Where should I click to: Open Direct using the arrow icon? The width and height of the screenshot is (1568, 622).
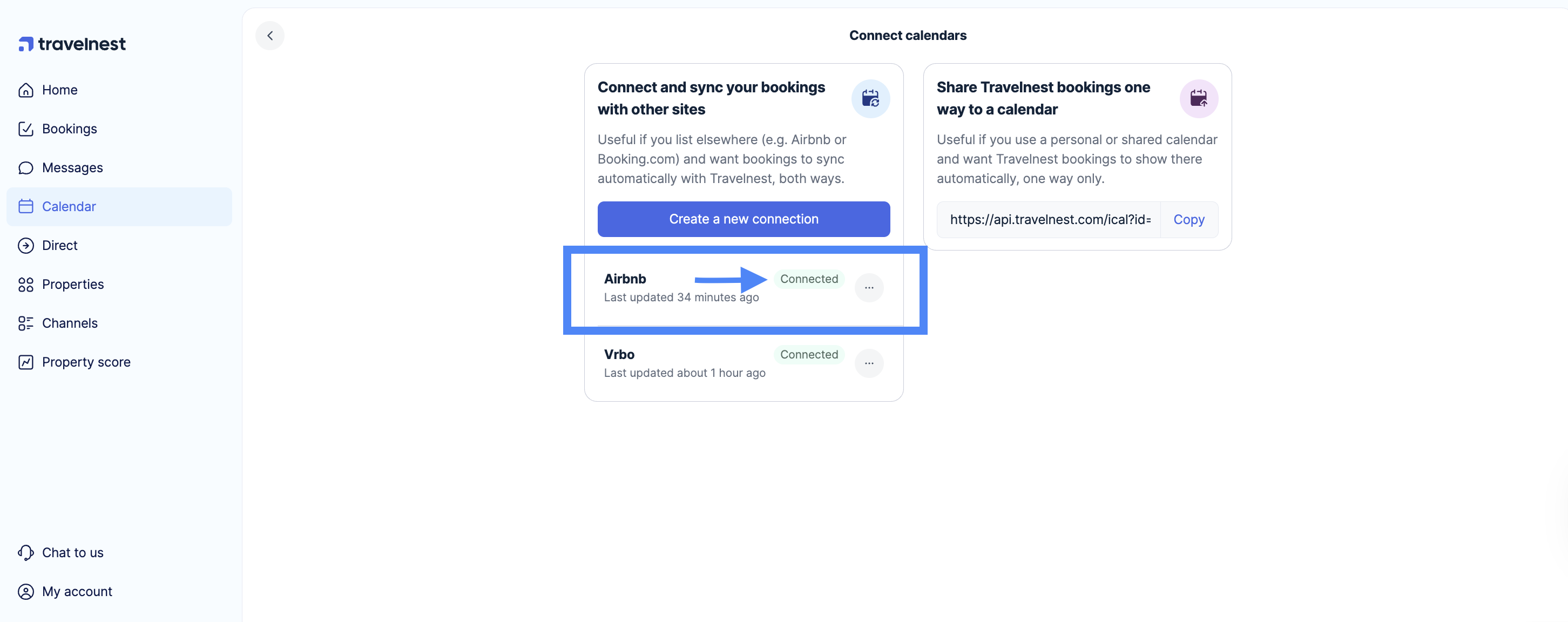click(26, 245)
